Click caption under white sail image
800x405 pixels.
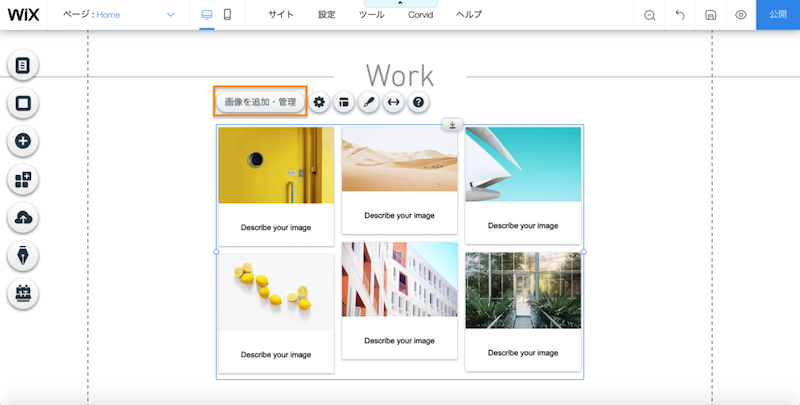pos(523,225)
